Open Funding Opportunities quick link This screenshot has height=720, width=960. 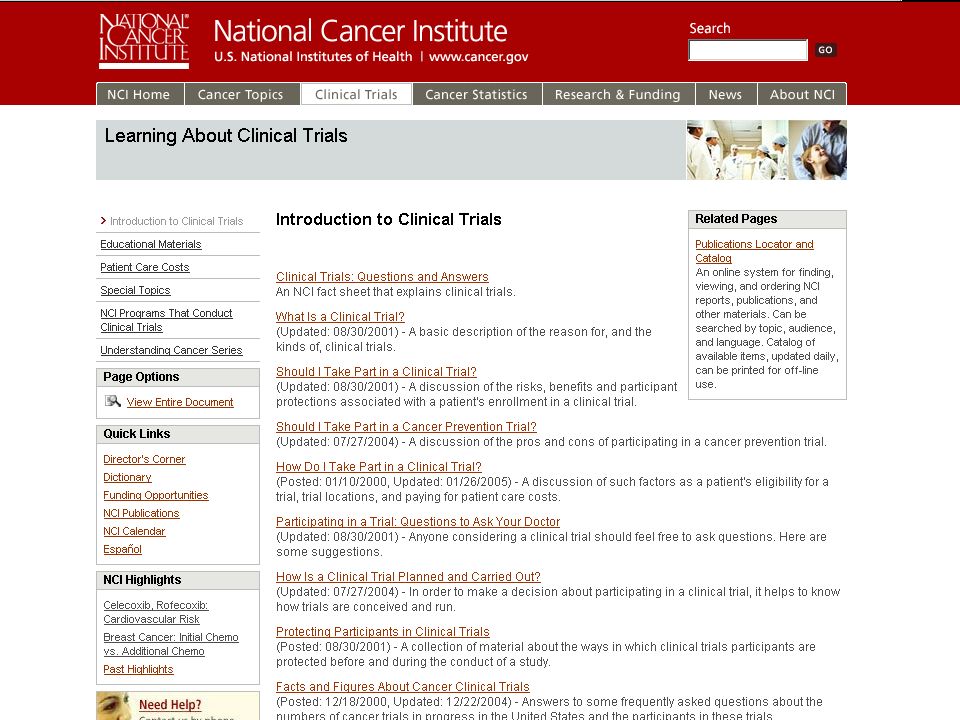(x=156, y=495)
